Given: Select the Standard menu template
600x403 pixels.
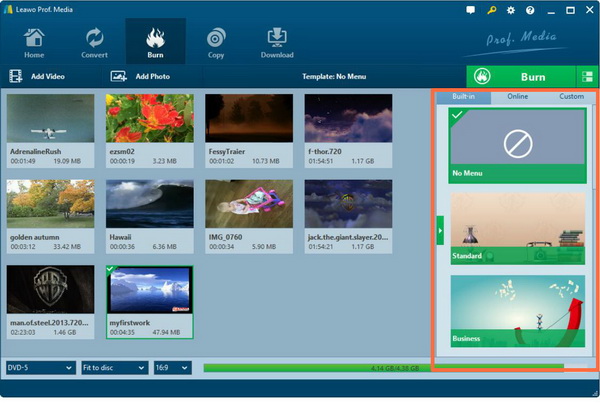Looking at the screenshot, I should [x=517, y=228].
